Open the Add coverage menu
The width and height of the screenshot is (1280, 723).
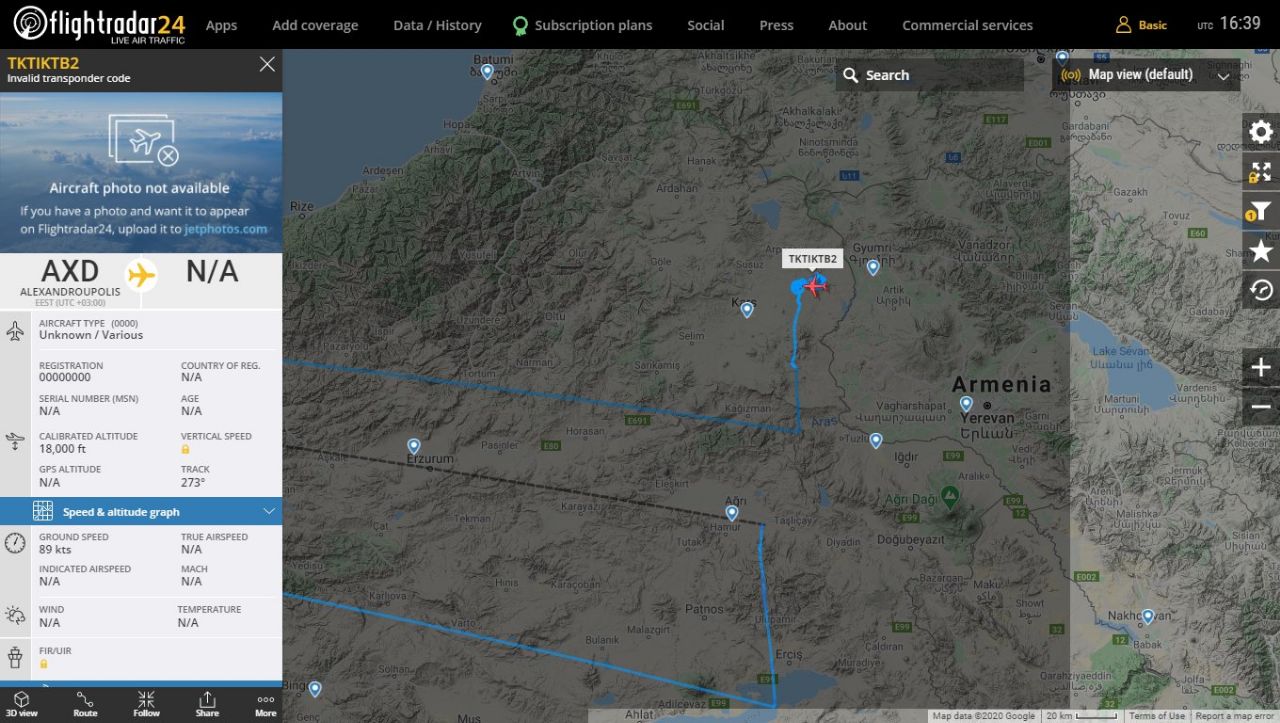click(315, 25)
